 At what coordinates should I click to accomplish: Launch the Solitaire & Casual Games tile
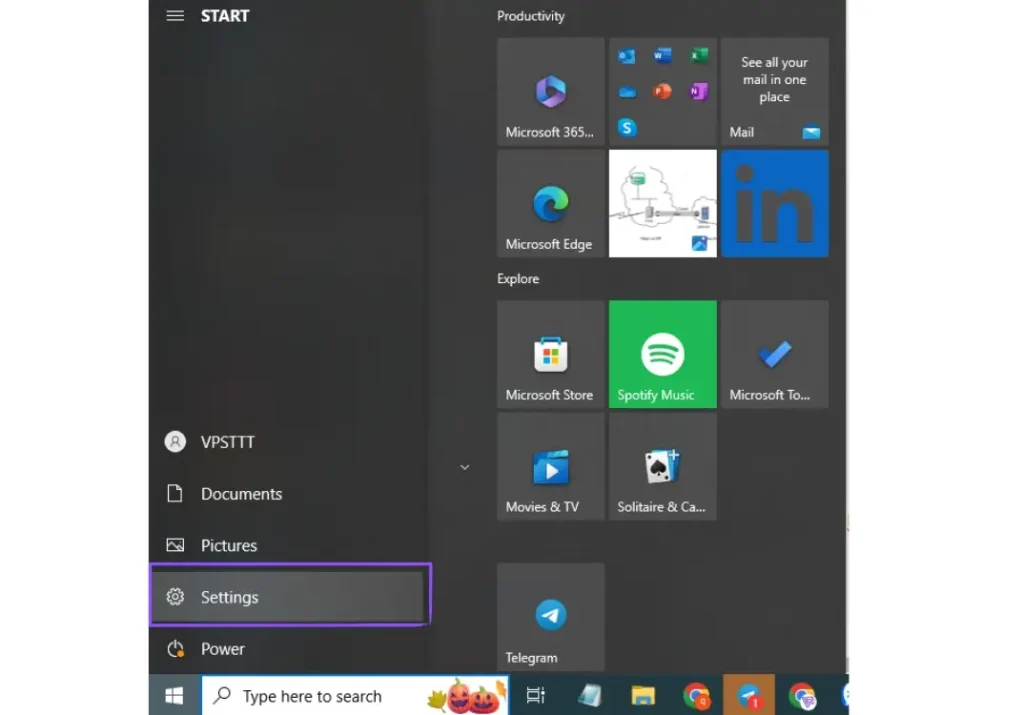point(662,466)
